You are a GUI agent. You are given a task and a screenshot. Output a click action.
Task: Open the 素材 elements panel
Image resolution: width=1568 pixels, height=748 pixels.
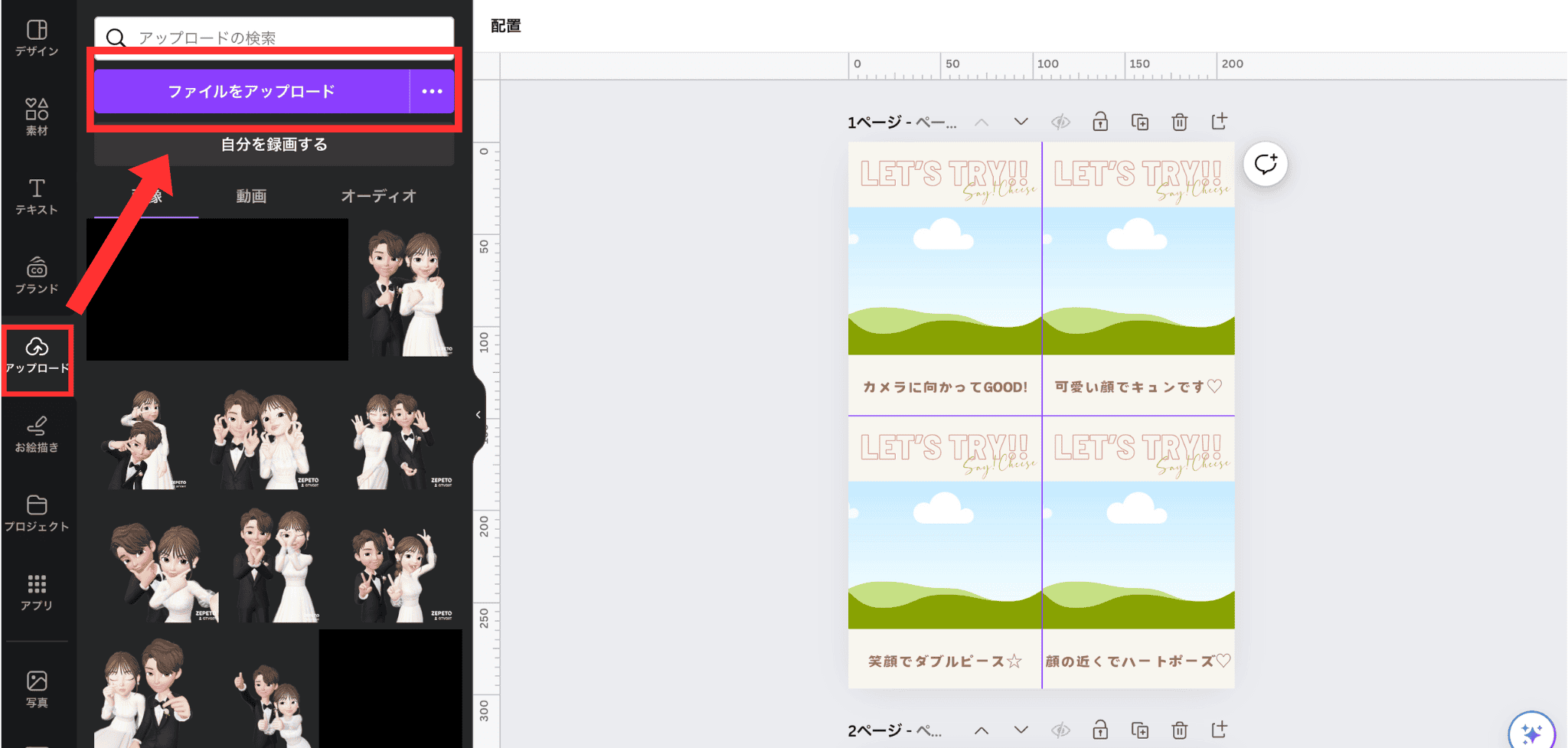[x=37, y=117]
